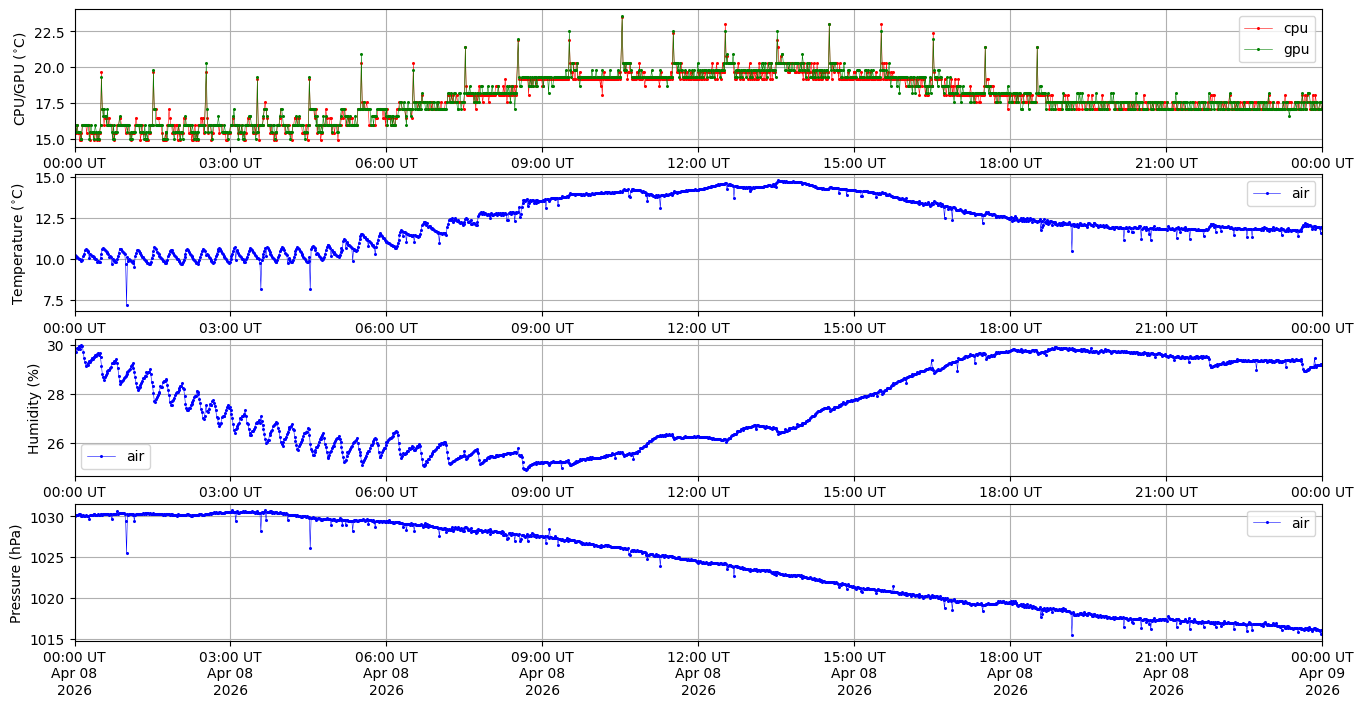The width and height of the screenshot is (1363, 707).
Task: Click the 22.5 tick on CPU/GPU axis
Action: [x=49, y=32]
